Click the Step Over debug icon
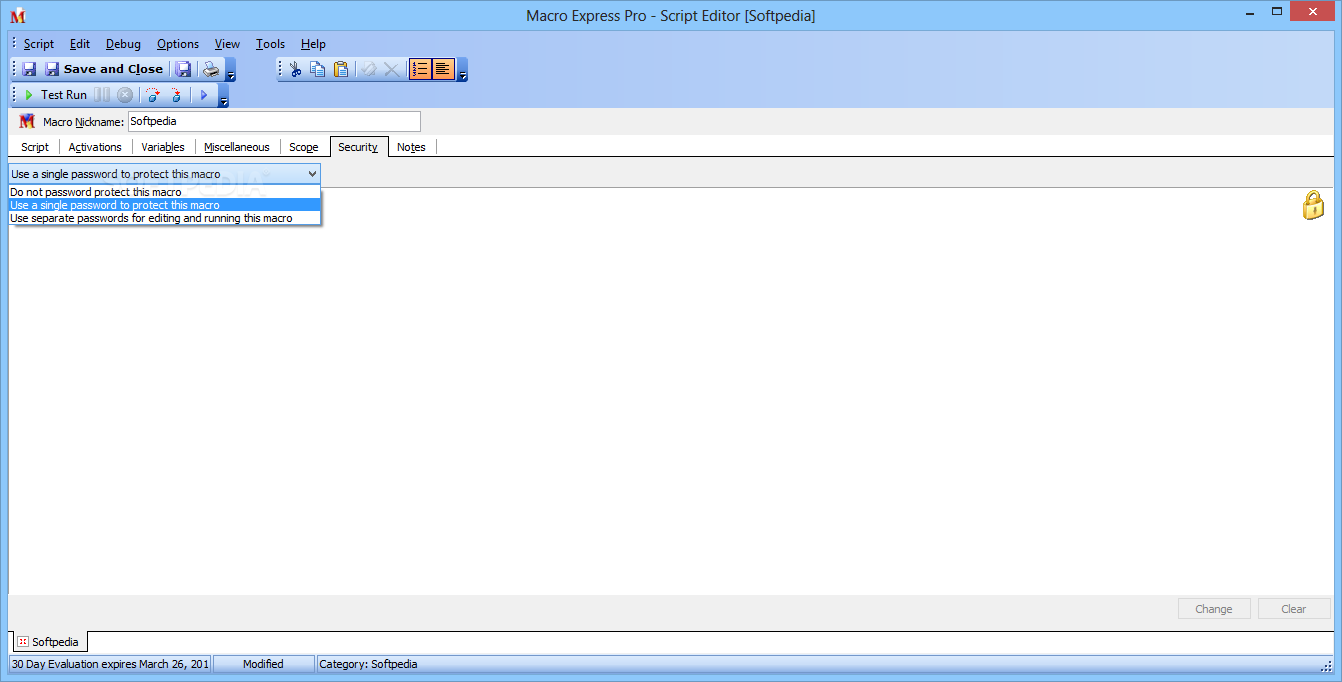The height and width of the screenshot is (682, 1342). [153, 95]
